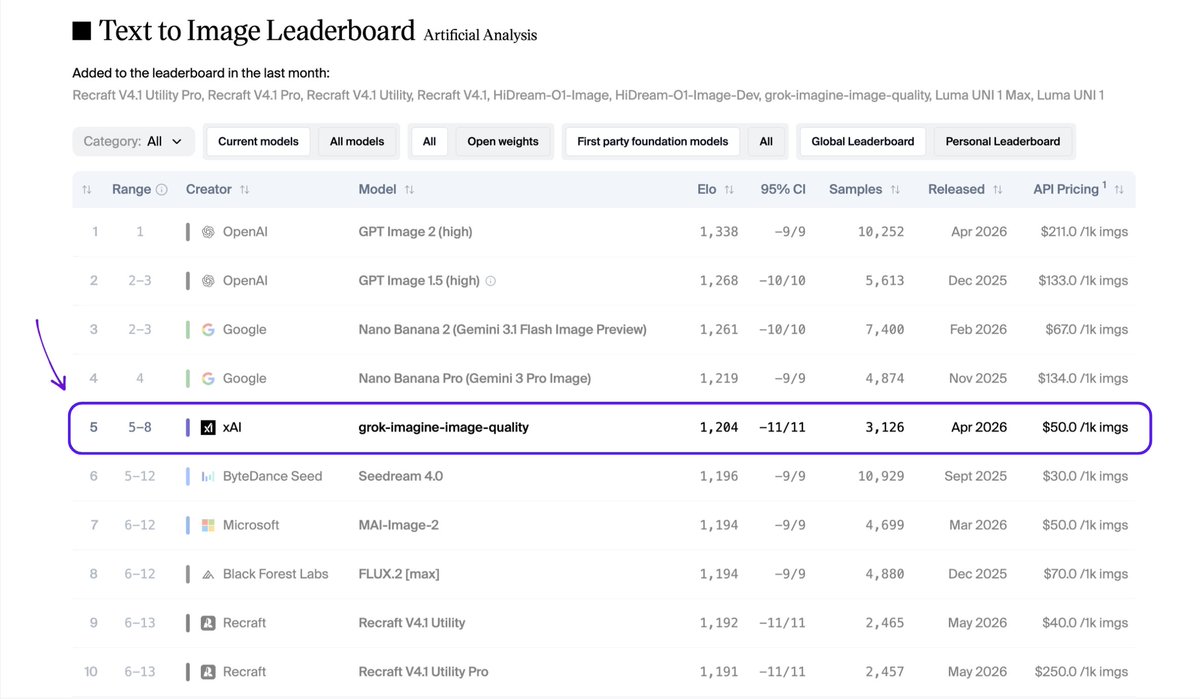
Task: Open info icon beside GPT Image 1.5 (high)
Action: pos(490,281)
